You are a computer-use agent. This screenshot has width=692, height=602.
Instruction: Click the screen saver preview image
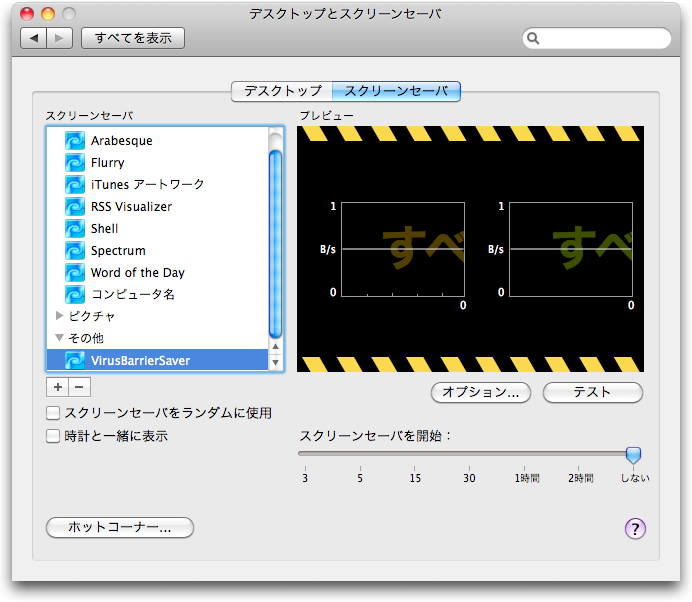470,249
